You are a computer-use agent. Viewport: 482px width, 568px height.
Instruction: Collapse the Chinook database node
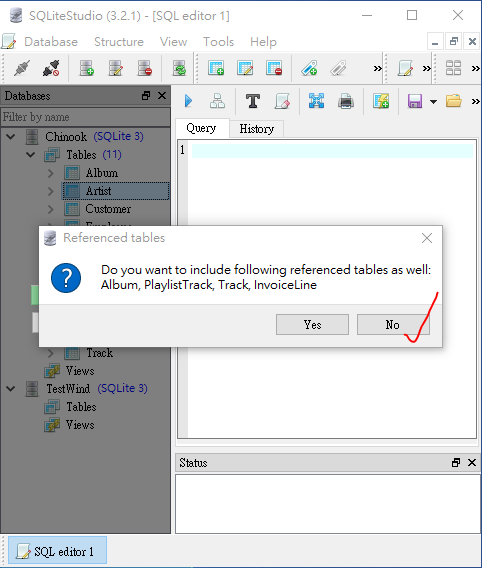coord(11,137)
